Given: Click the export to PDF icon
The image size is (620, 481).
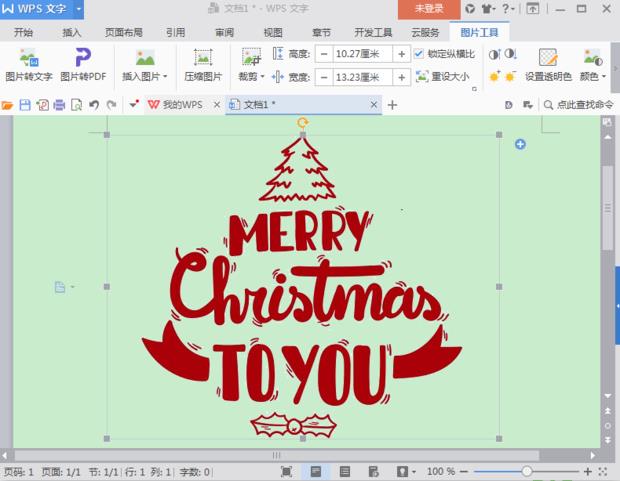Looking at the screenshot, I should (42, 105).
